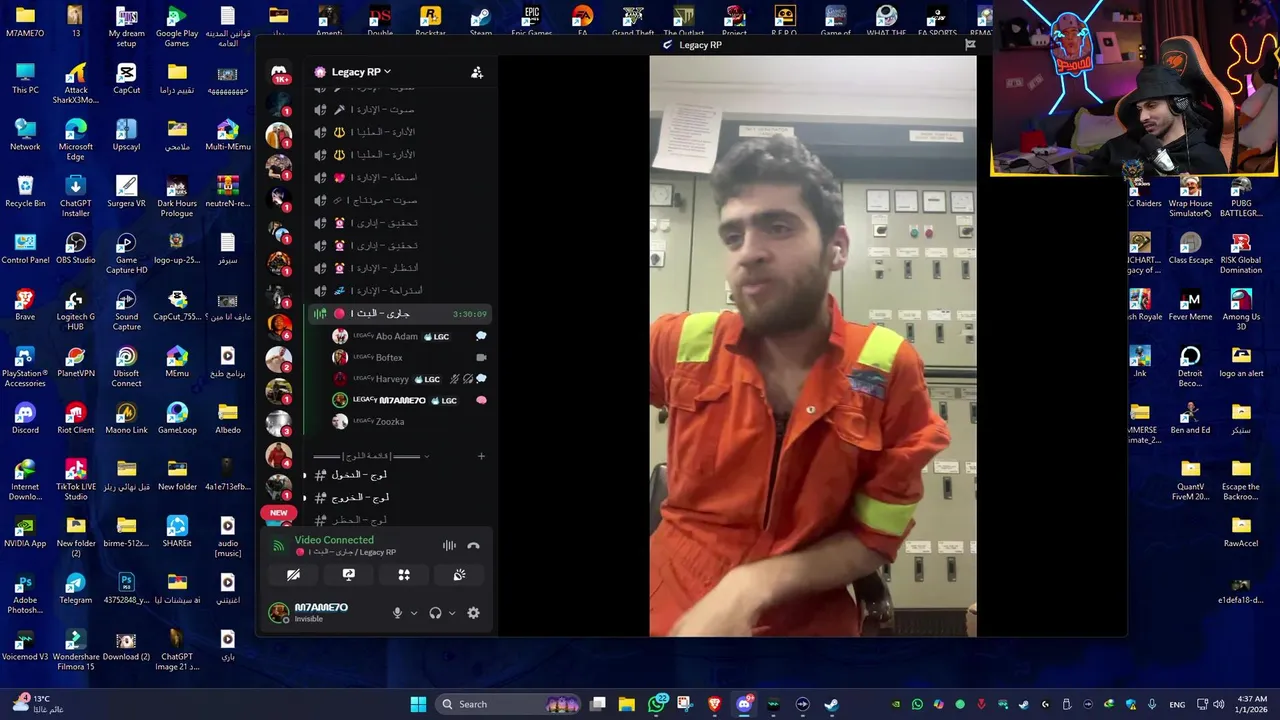Open CapCut desktop shortcut
1280x720 pixels.
tap(126, 78)
